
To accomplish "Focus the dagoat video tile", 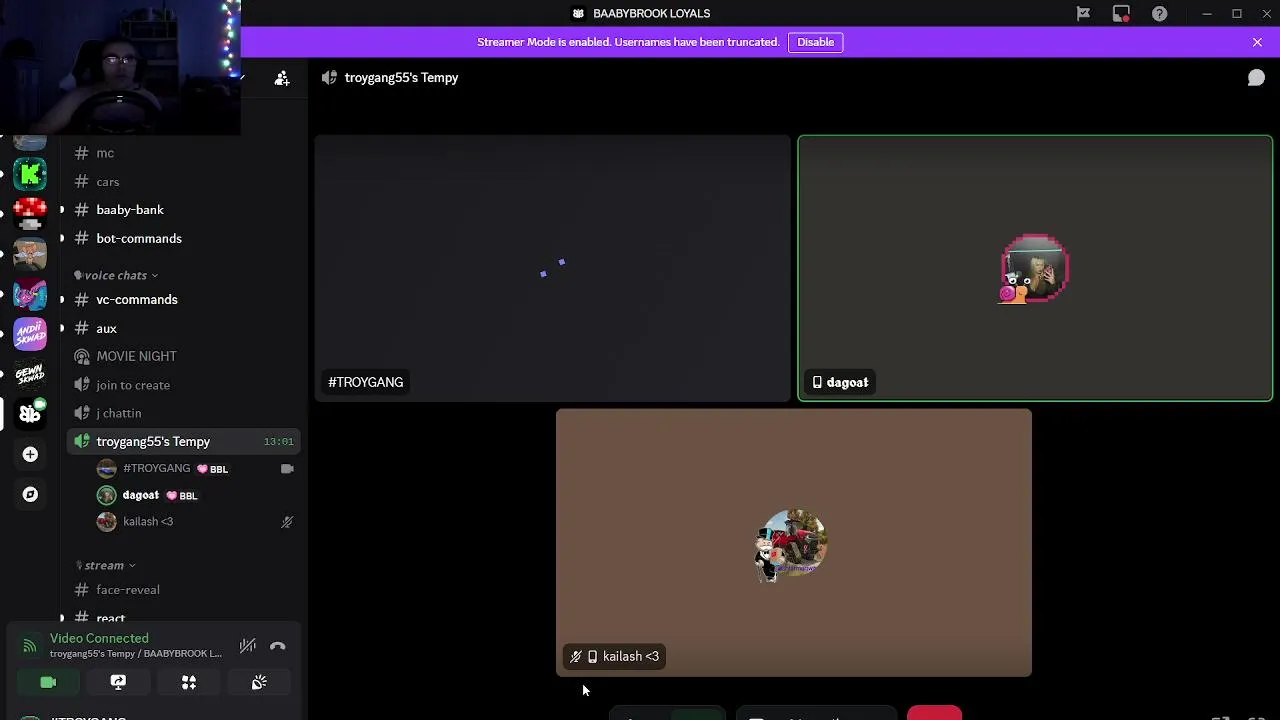I will coord(1035,268).
